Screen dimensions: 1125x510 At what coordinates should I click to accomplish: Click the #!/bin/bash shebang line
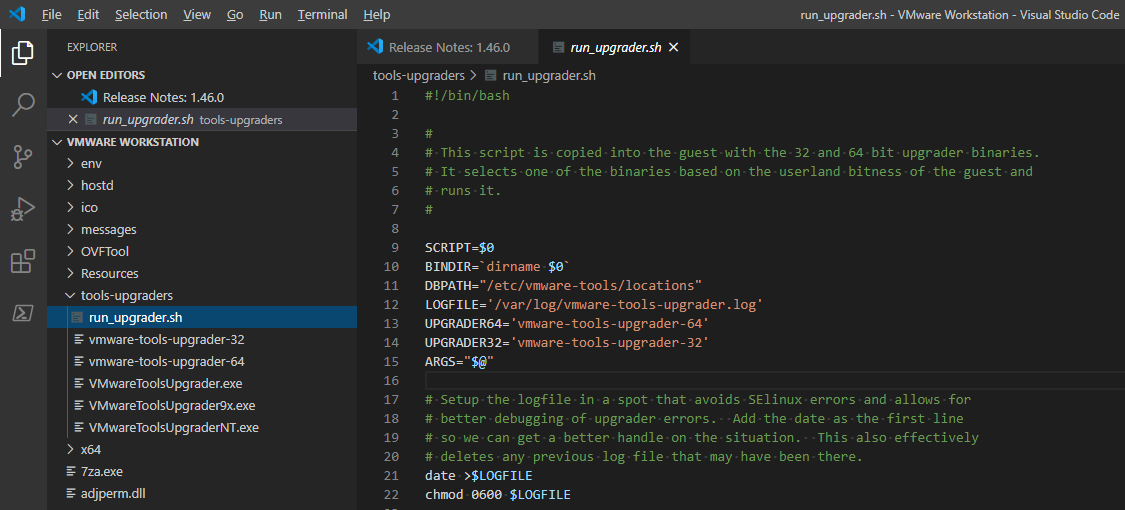click(x=467, y=95)
